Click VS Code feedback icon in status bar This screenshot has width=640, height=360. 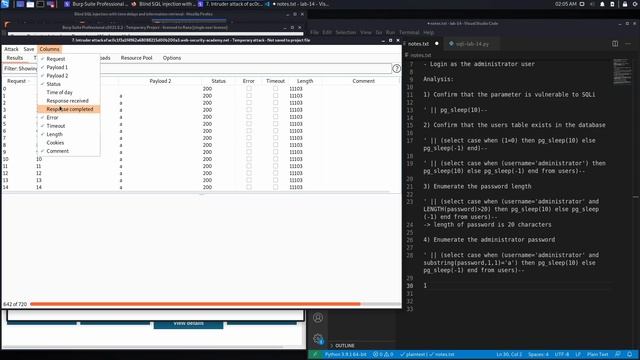[x=618, y=354]
